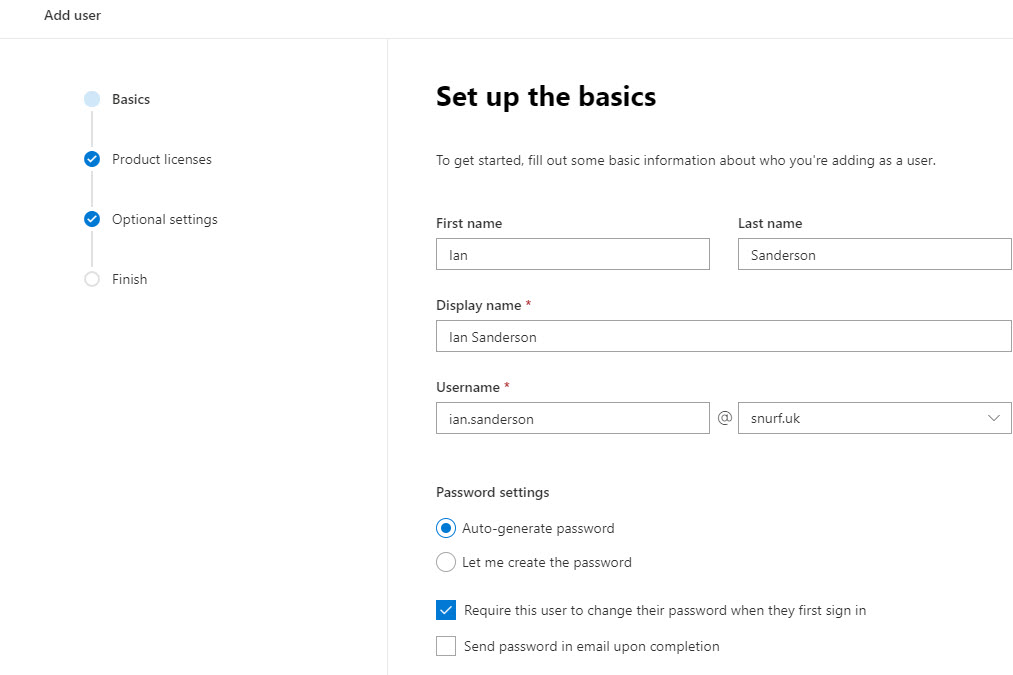
Task: Uncheck Require password change at first sign in
Action: pos(446,610)
